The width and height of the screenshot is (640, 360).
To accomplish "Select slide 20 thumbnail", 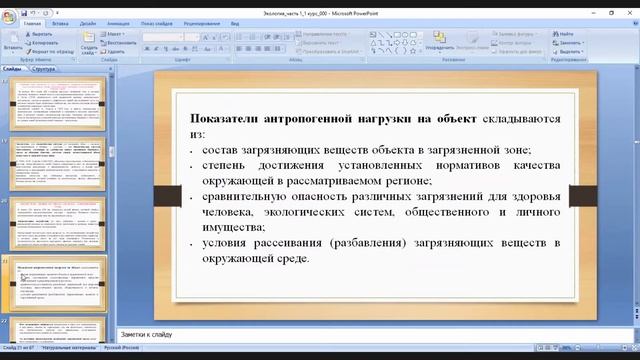I will click(x=58, y=224).
